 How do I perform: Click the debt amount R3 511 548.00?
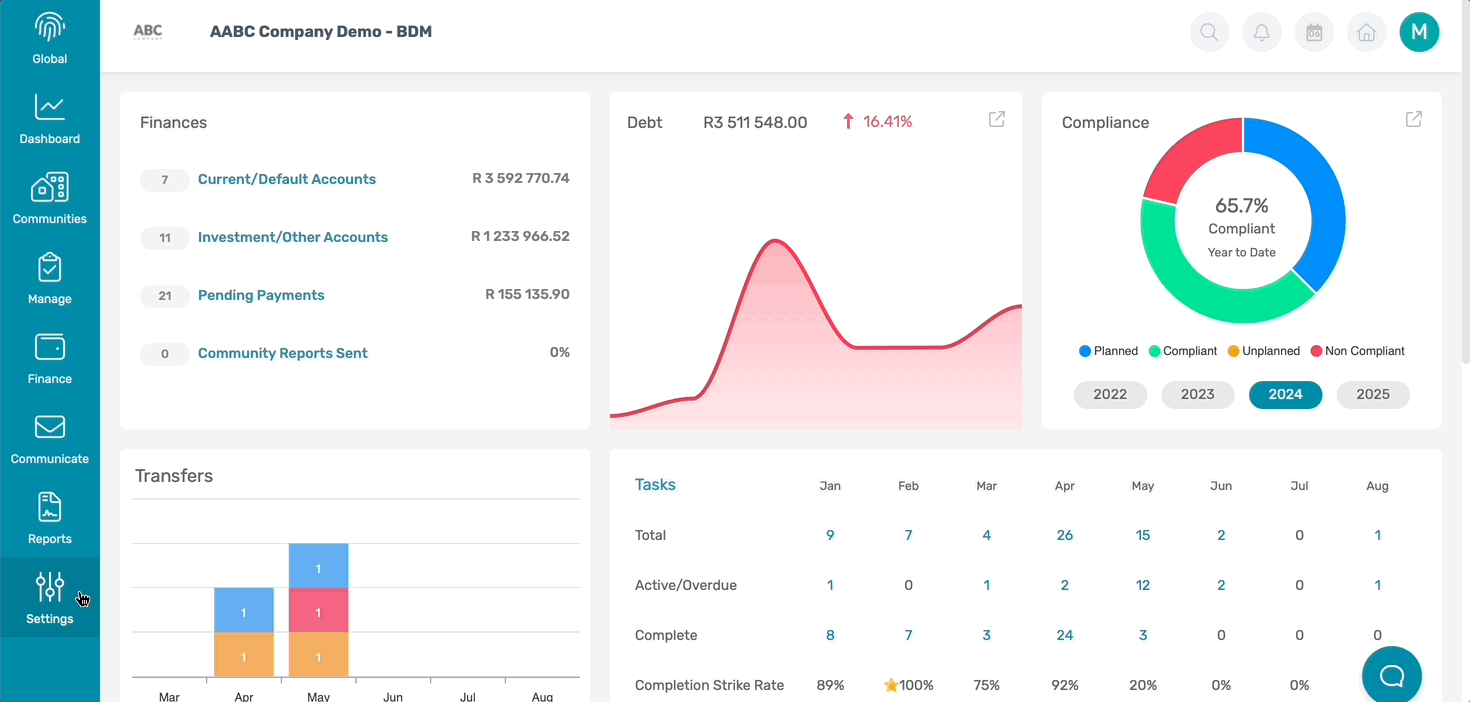755,122
